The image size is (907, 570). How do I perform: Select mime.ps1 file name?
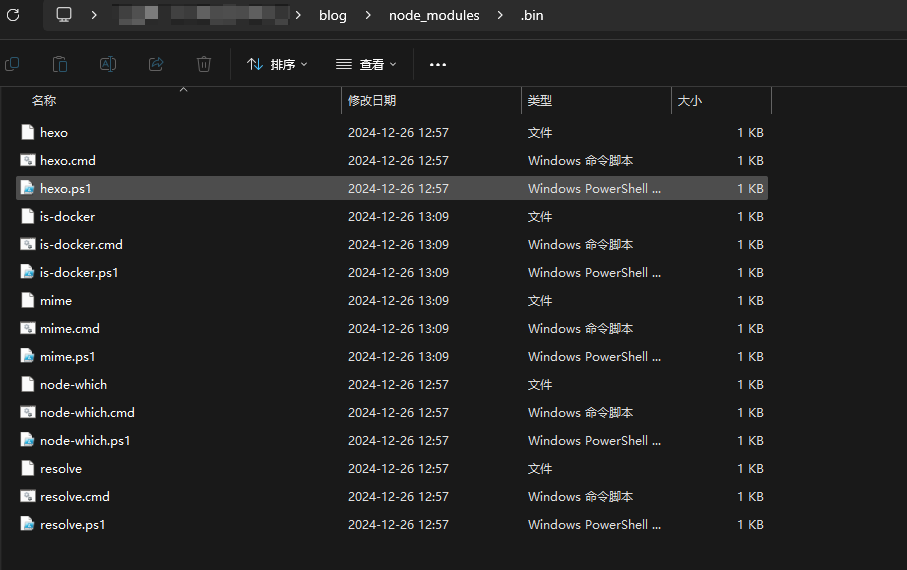click(68, 356)
